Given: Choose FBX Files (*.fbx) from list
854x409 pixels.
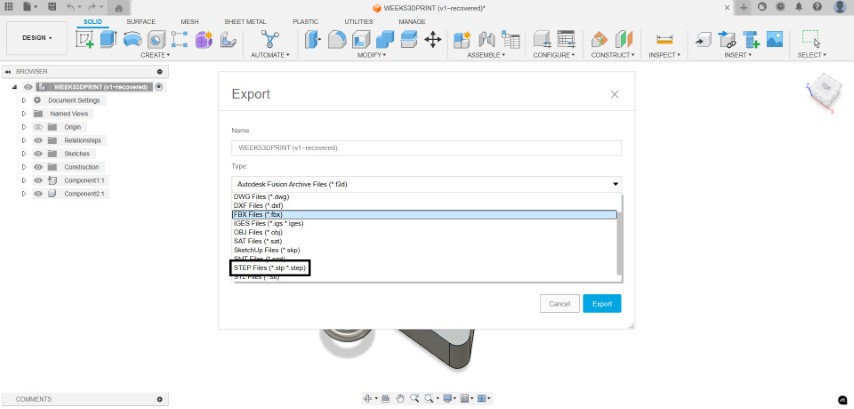Looking at the screenshot, I should coord(424,215).
